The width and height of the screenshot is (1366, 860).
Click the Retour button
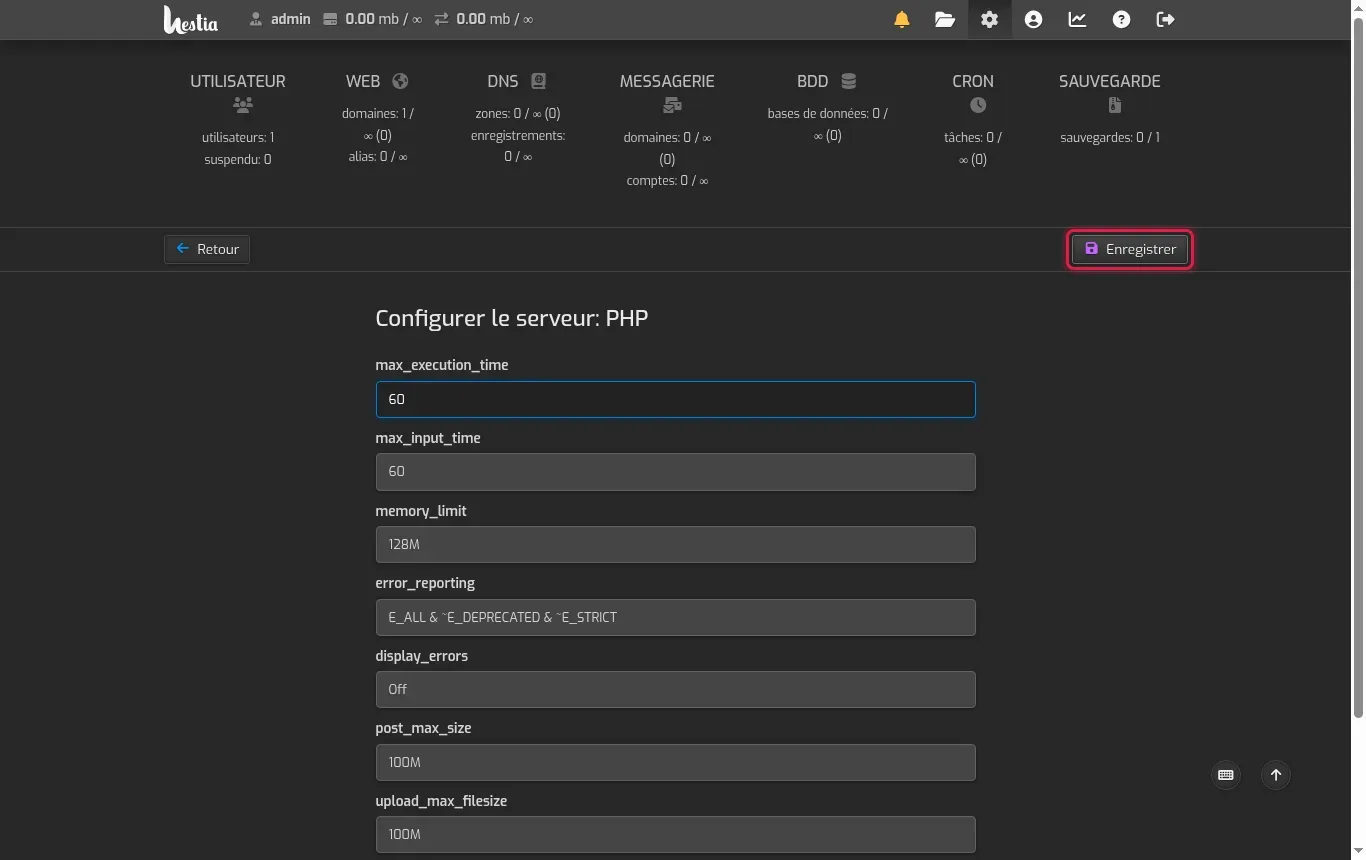(207, 249)
